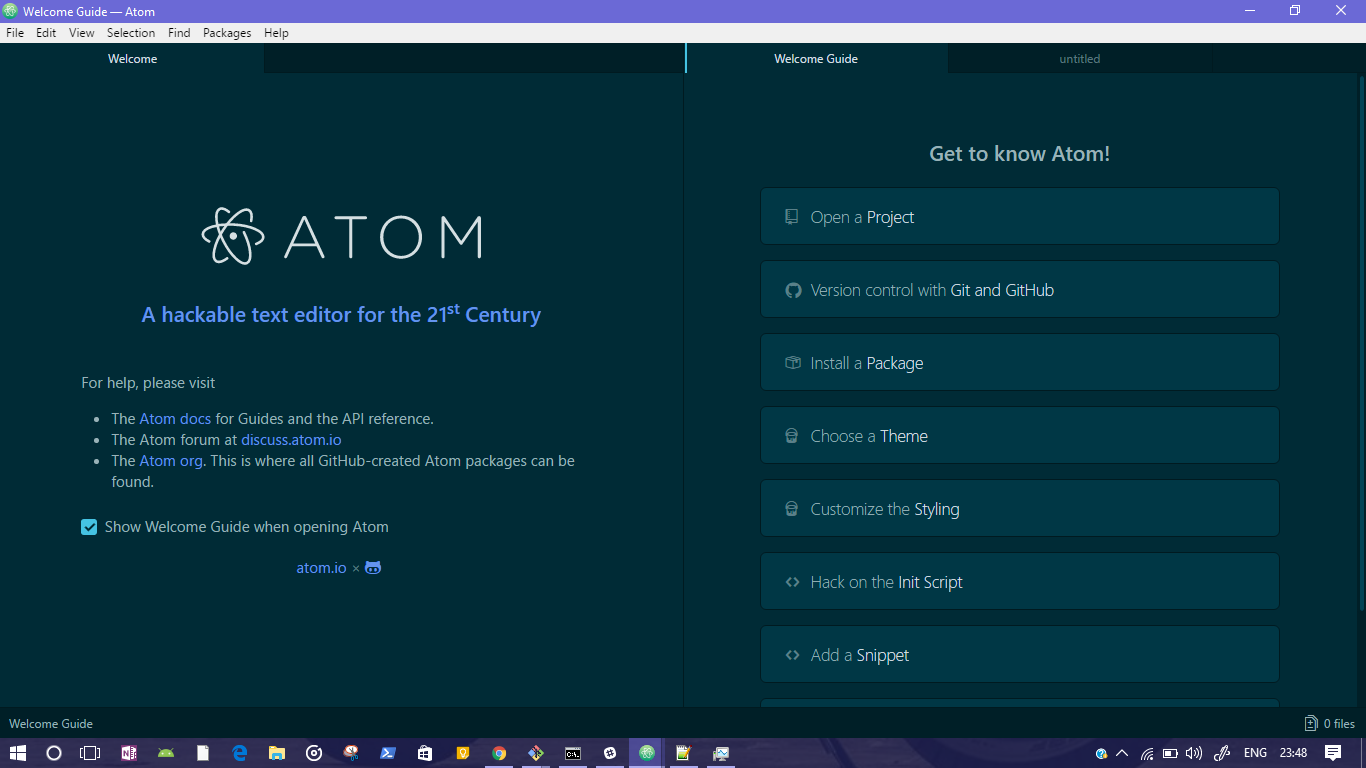Switch to the Welcome tab

pos(132,59)
